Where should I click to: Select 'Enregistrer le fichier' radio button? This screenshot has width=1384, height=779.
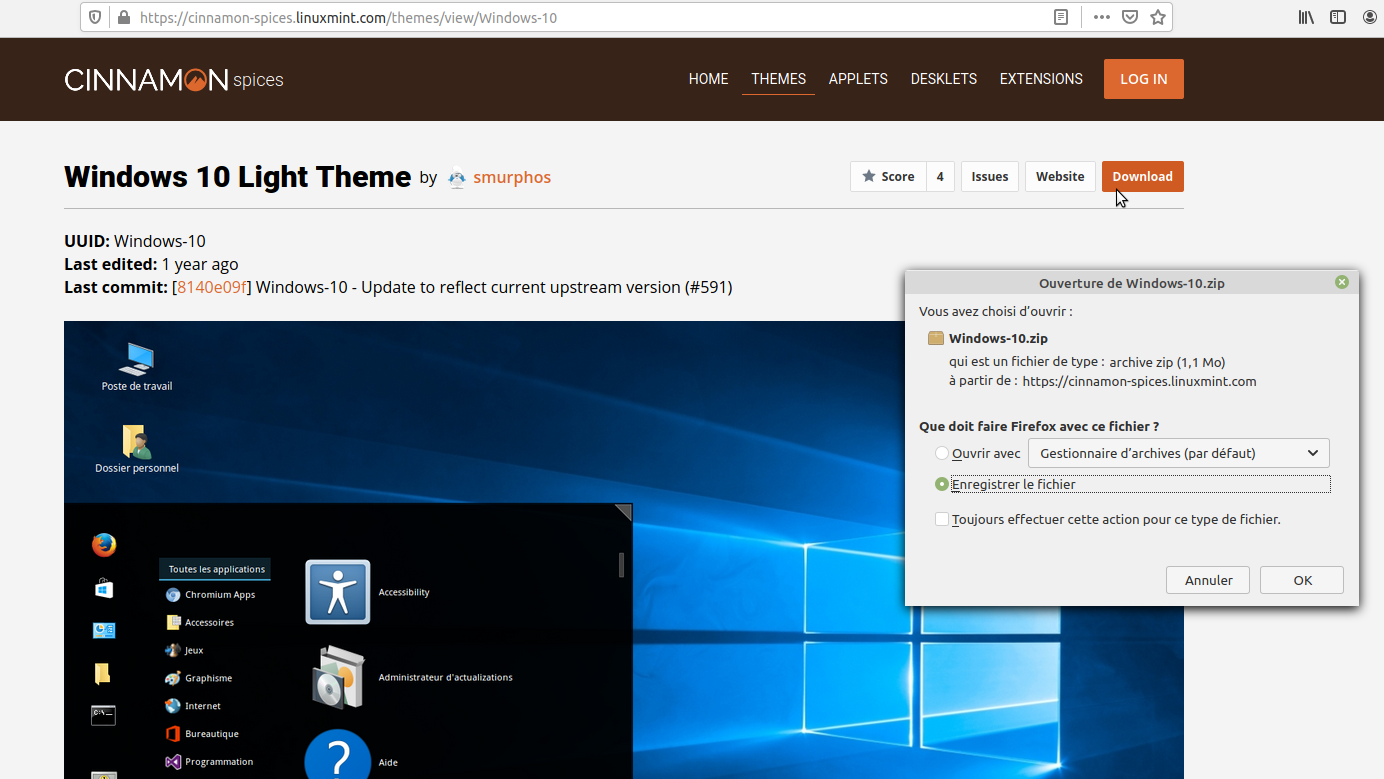click(x=942, y=484)
